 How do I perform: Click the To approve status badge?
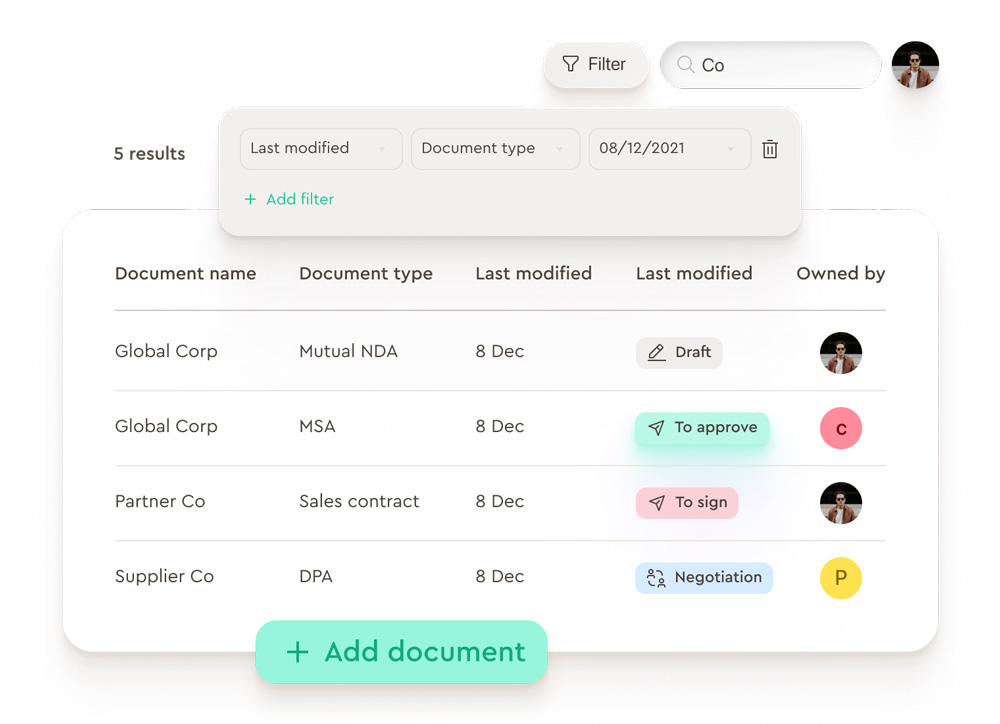702,428
